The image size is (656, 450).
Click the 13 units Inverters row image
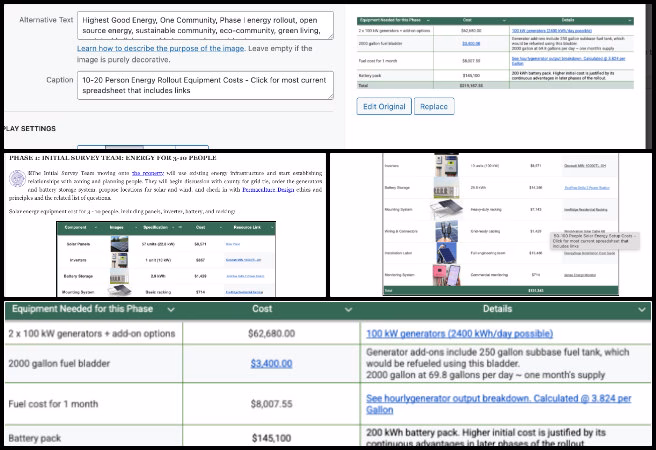446,165
